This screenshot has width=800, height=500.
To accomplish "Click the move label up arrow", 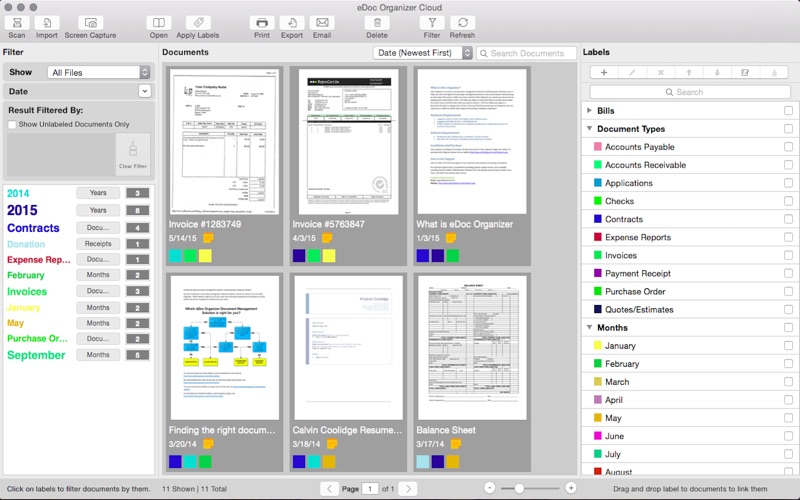I will click(x=689, y=72).
